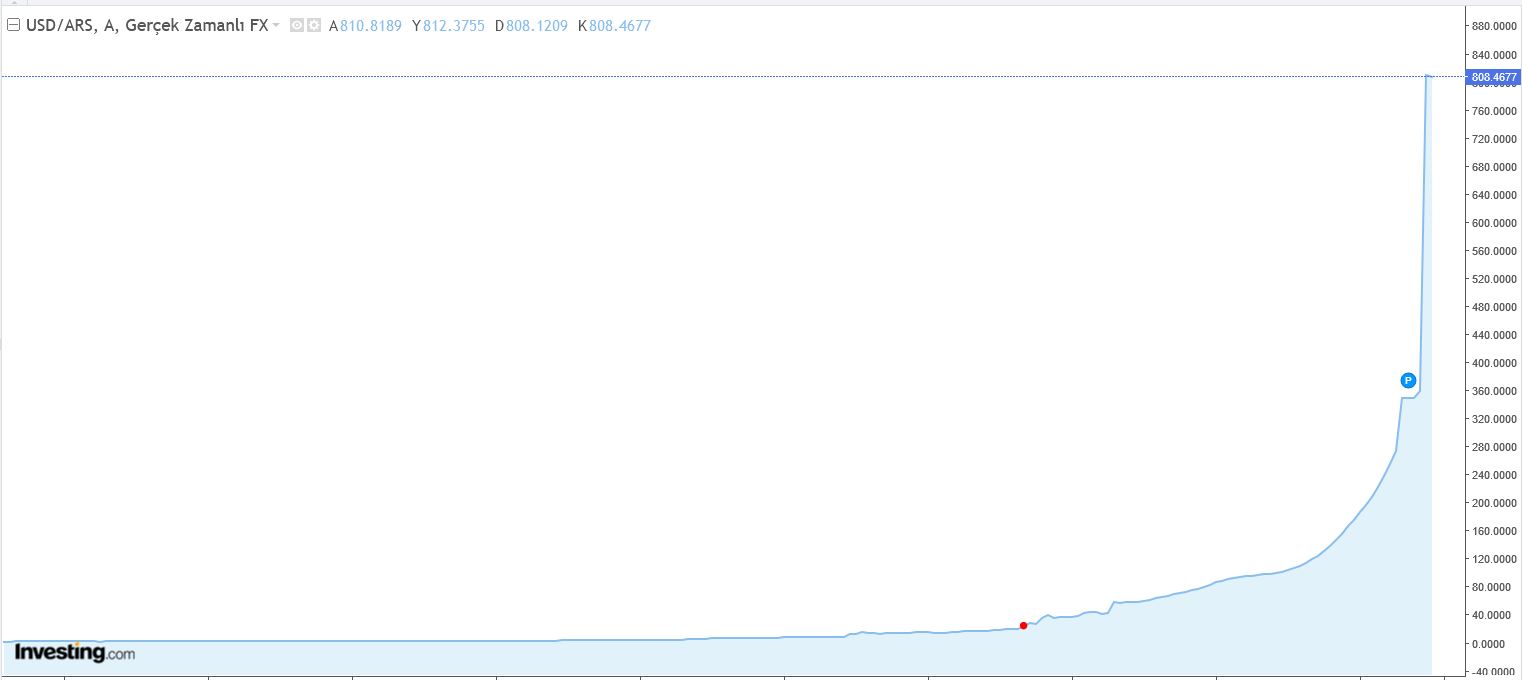Click the high value Y812.3755
Viewport: 1522px width, 680px height.
448,26
